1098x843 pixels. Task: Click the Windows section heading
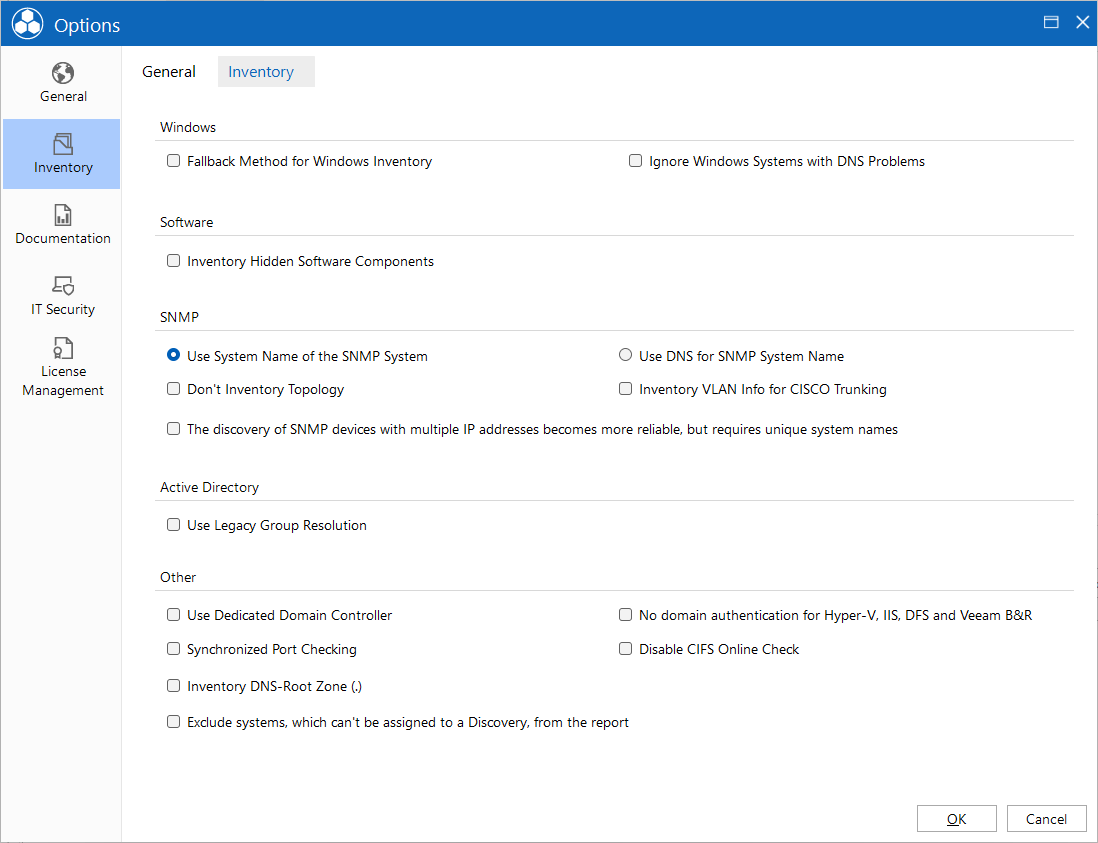[x=188, y=127]
